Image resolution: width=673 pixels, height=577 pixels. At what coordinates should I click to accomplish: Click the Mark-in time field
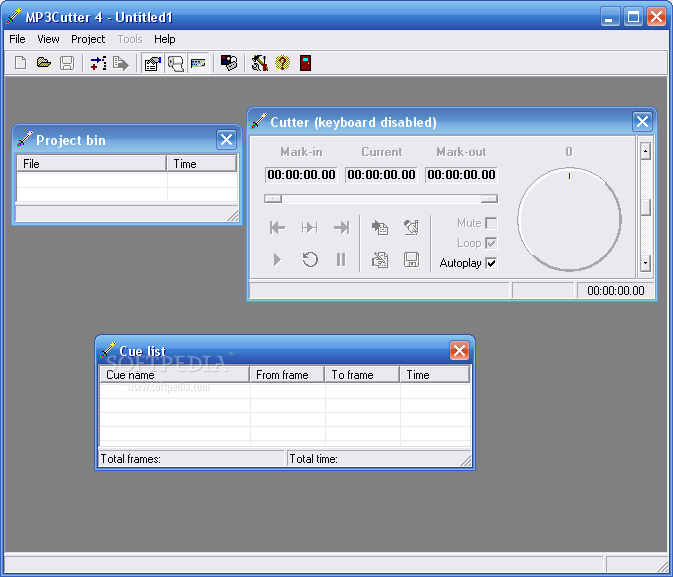pyautogui.click(x=301, y=175)
